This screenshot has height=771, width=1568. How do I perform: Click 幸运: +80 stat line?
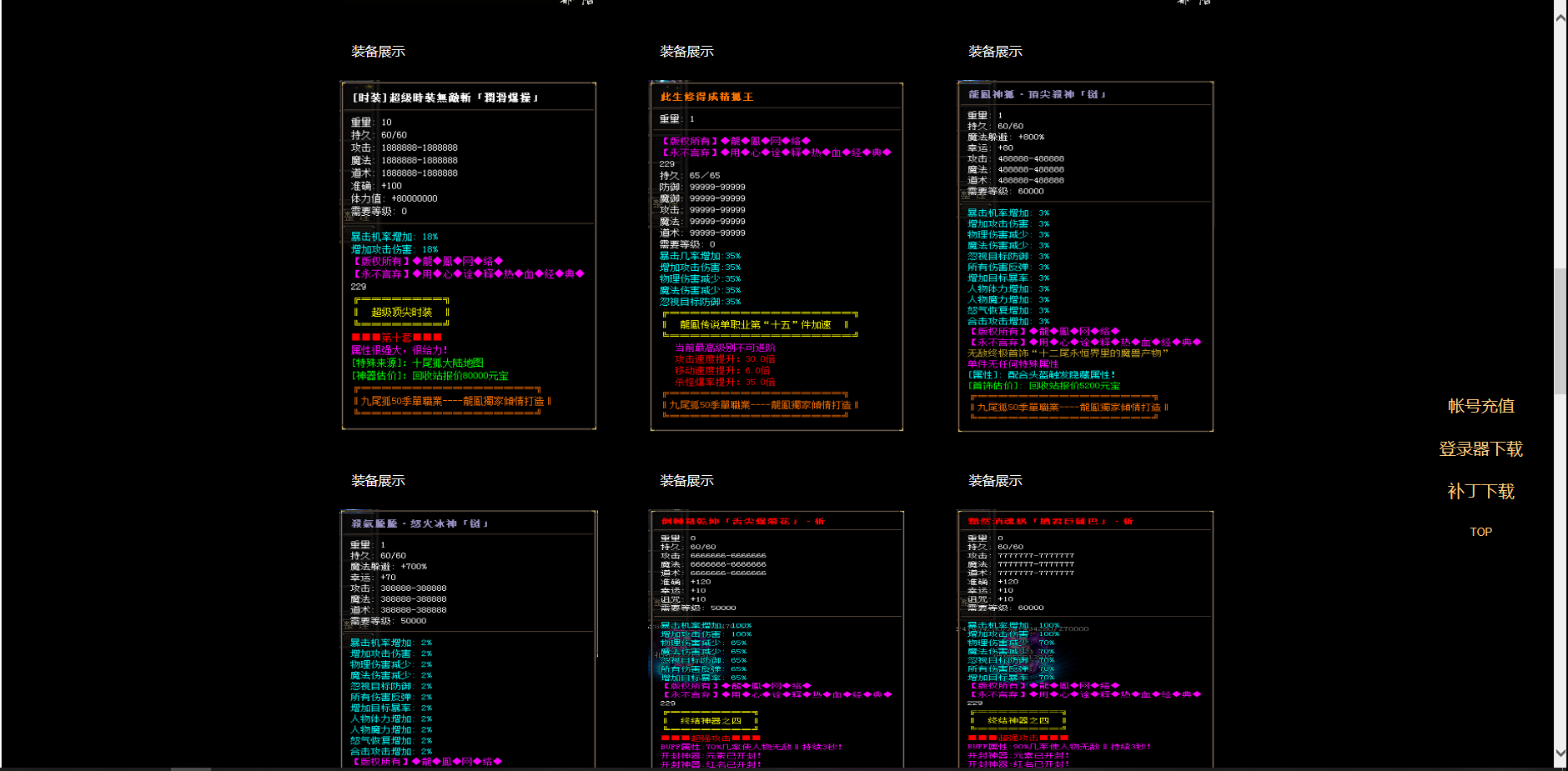[x=989, y=148]
